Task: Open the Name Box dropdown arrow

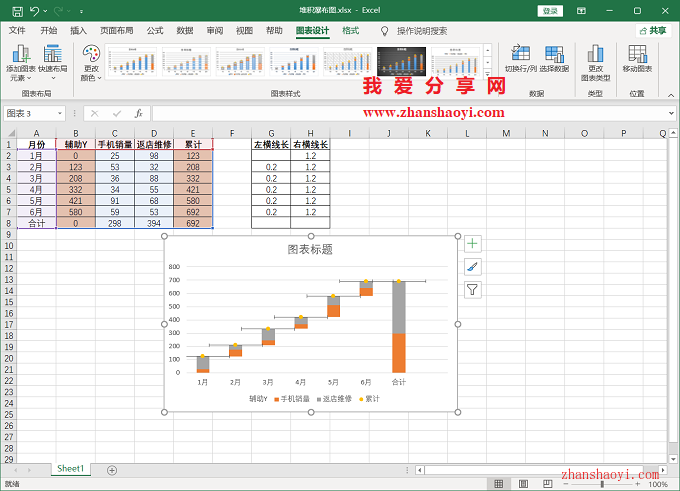Action: pos(60,114)
